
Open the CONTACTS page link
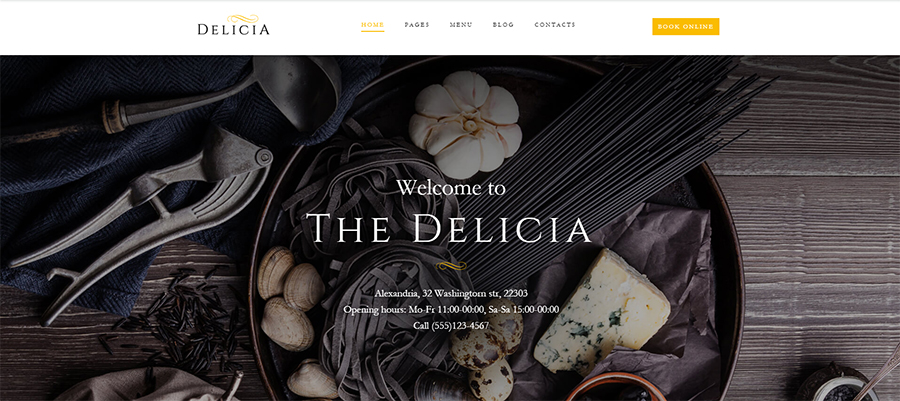(x=554, y=25)
